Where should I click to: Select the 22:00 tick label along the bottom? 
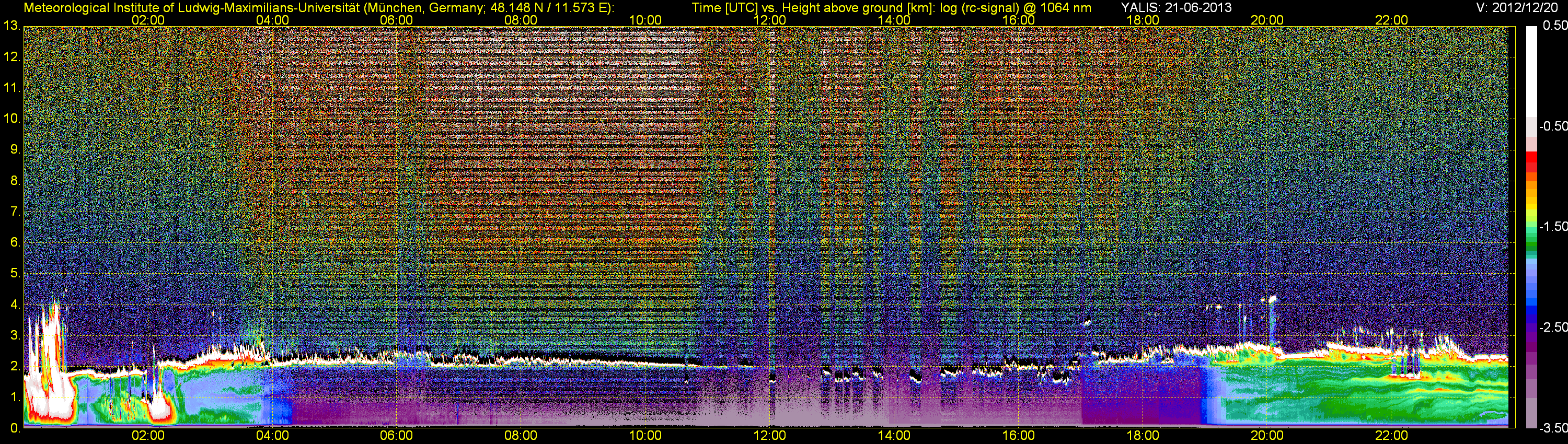(x=1391, y=436)
